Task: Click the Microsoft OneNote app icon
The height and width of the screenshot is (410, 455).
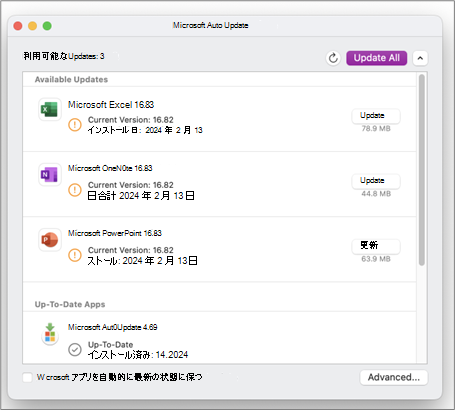Action: (x=50, y=174)
